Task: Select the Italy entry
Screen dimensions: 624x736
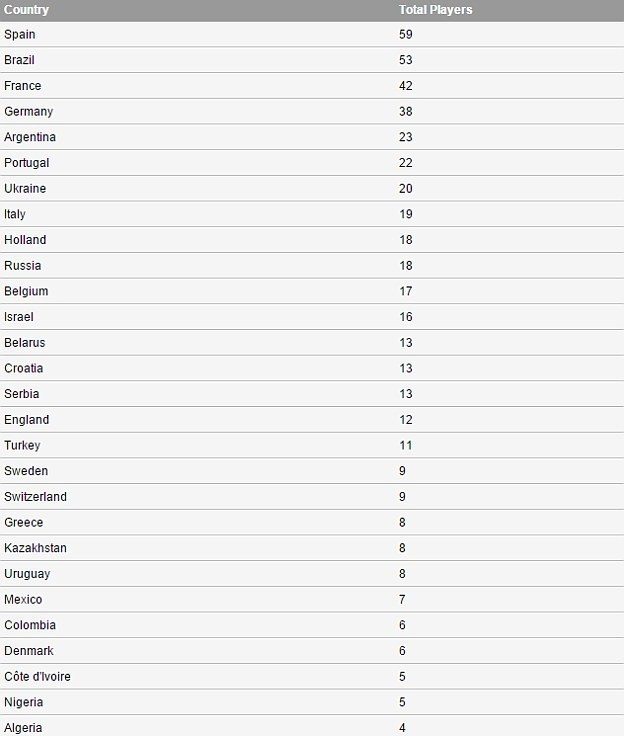Action: [15, 214]
